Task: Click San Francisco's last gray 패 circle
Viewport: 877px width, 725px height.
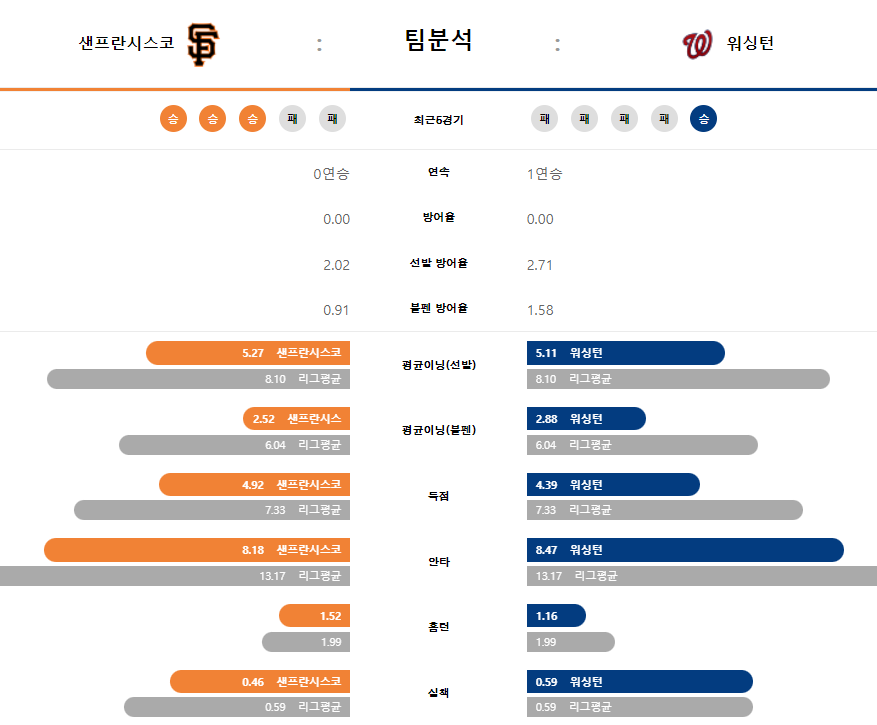Action: (332, 119)
